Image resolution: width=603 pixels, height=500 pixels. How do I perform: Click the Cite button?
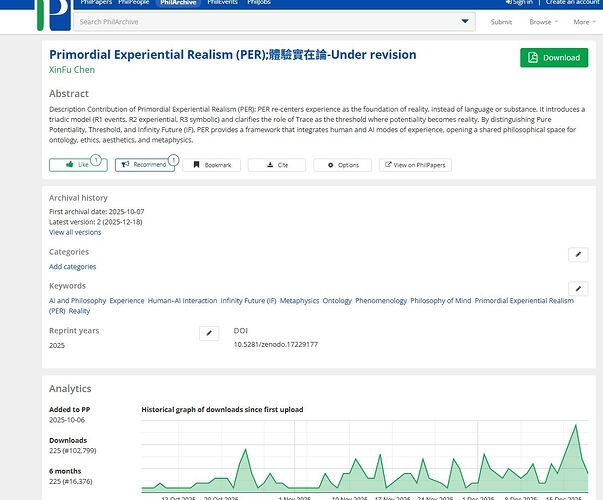(277, 164)
